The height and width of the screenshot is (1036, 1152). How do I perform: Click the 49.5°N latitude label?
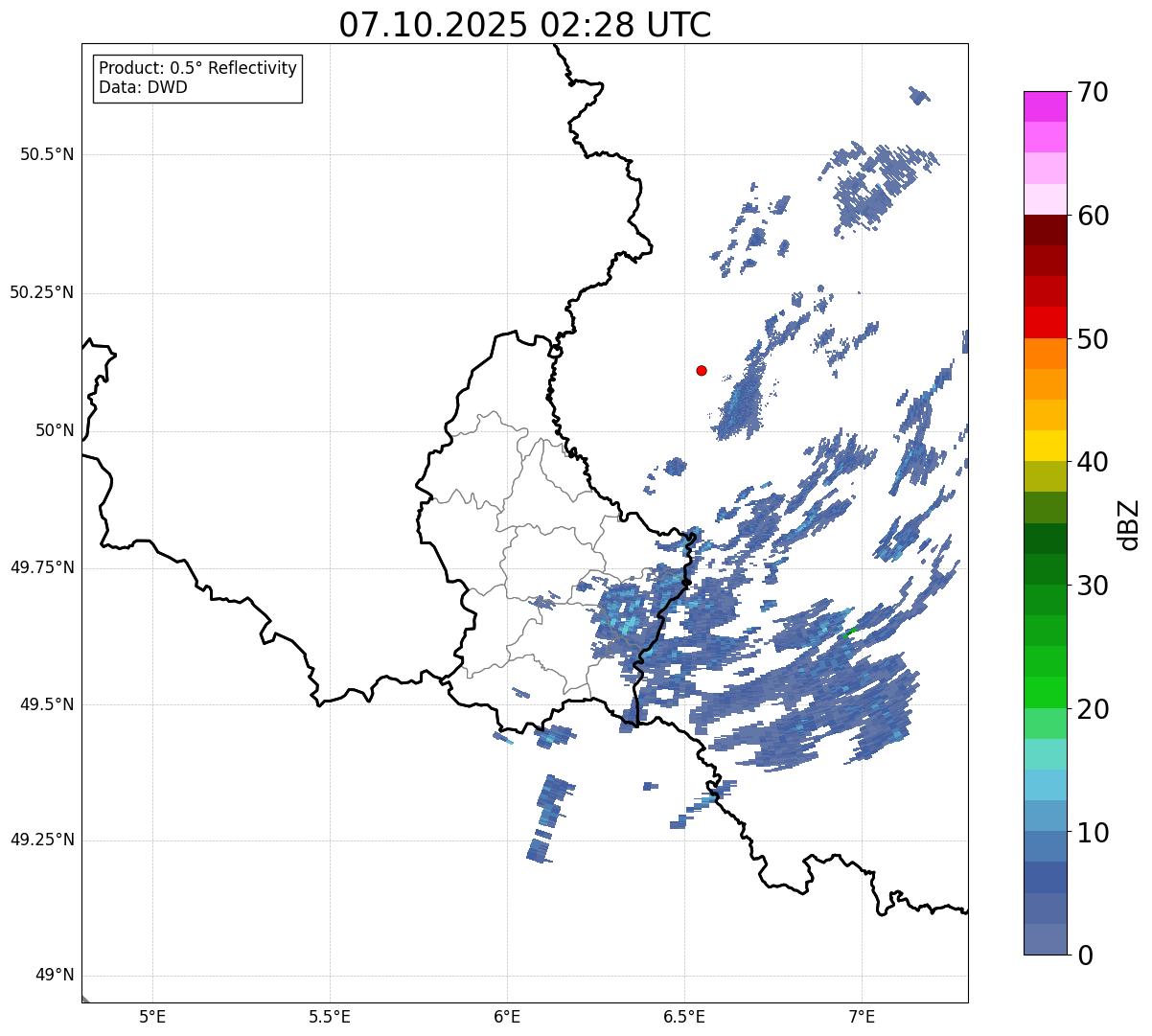47,704
